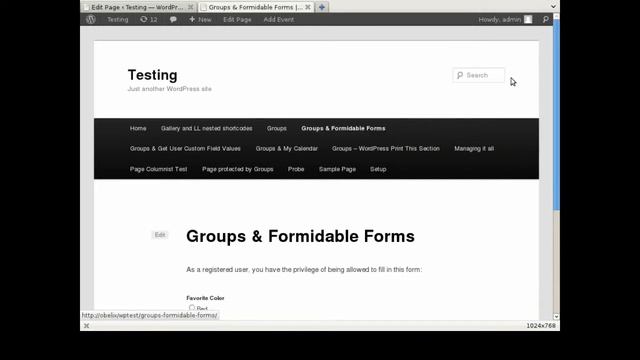Open Page protected by Groups link
This screenshot has height=360, width=640.
238,169
